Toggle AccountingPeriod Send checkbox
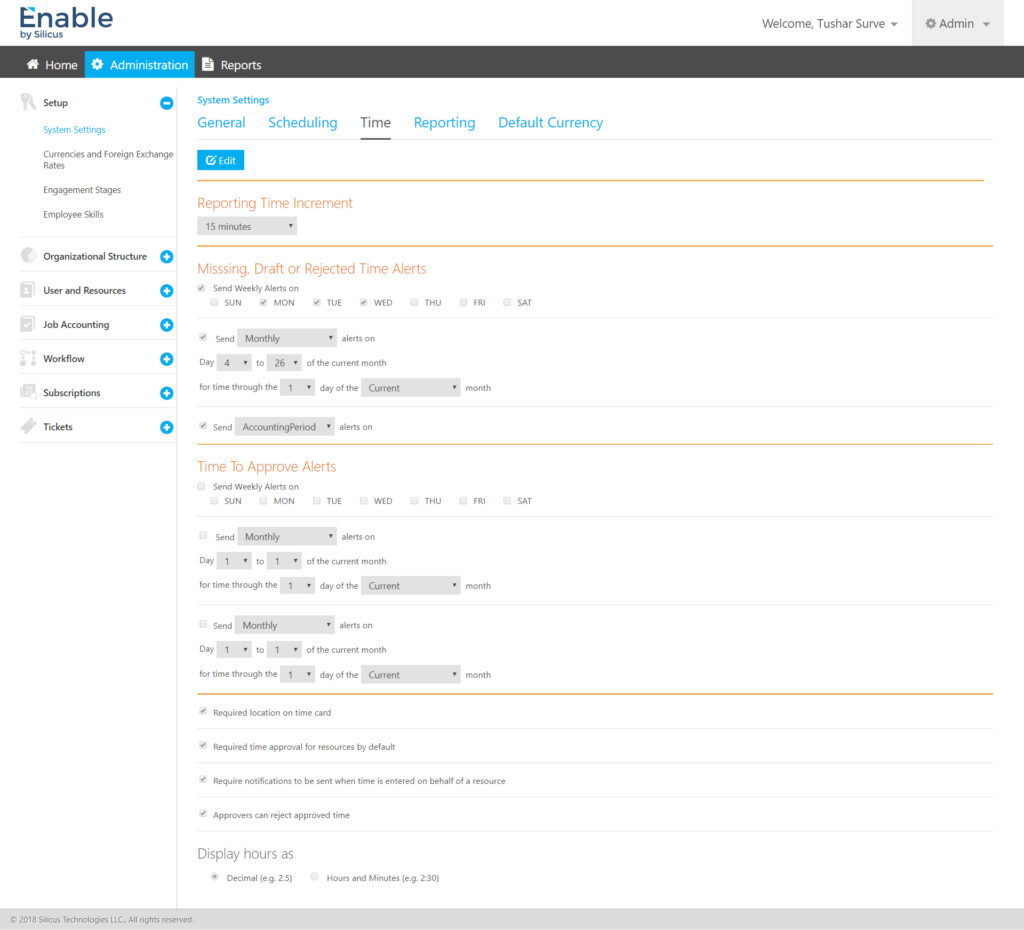 pyautogui.click(x=203, y=426)
